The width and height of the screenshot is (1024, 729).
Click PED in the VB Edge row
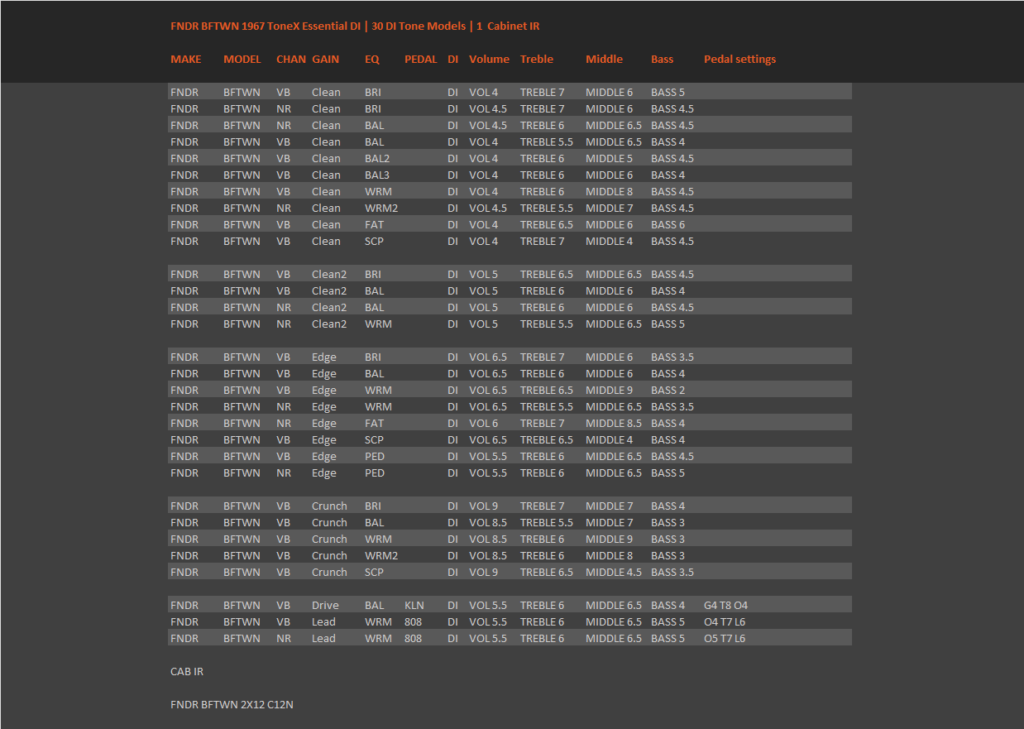click(374, 456)
